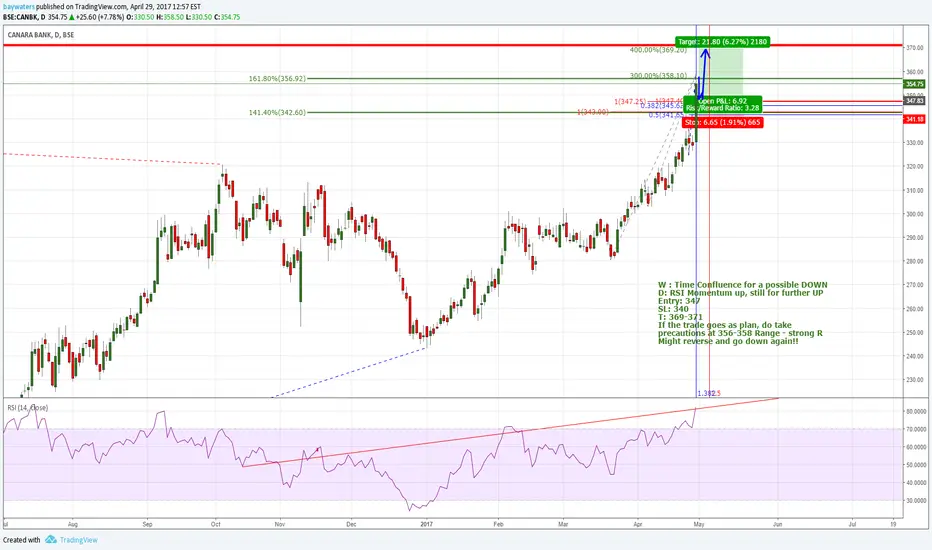The height and width of the screenshot is (550, 932).
Task: Click the 'BSE:CANBK, D' symbol text
Action: click(x=24, y=17)
